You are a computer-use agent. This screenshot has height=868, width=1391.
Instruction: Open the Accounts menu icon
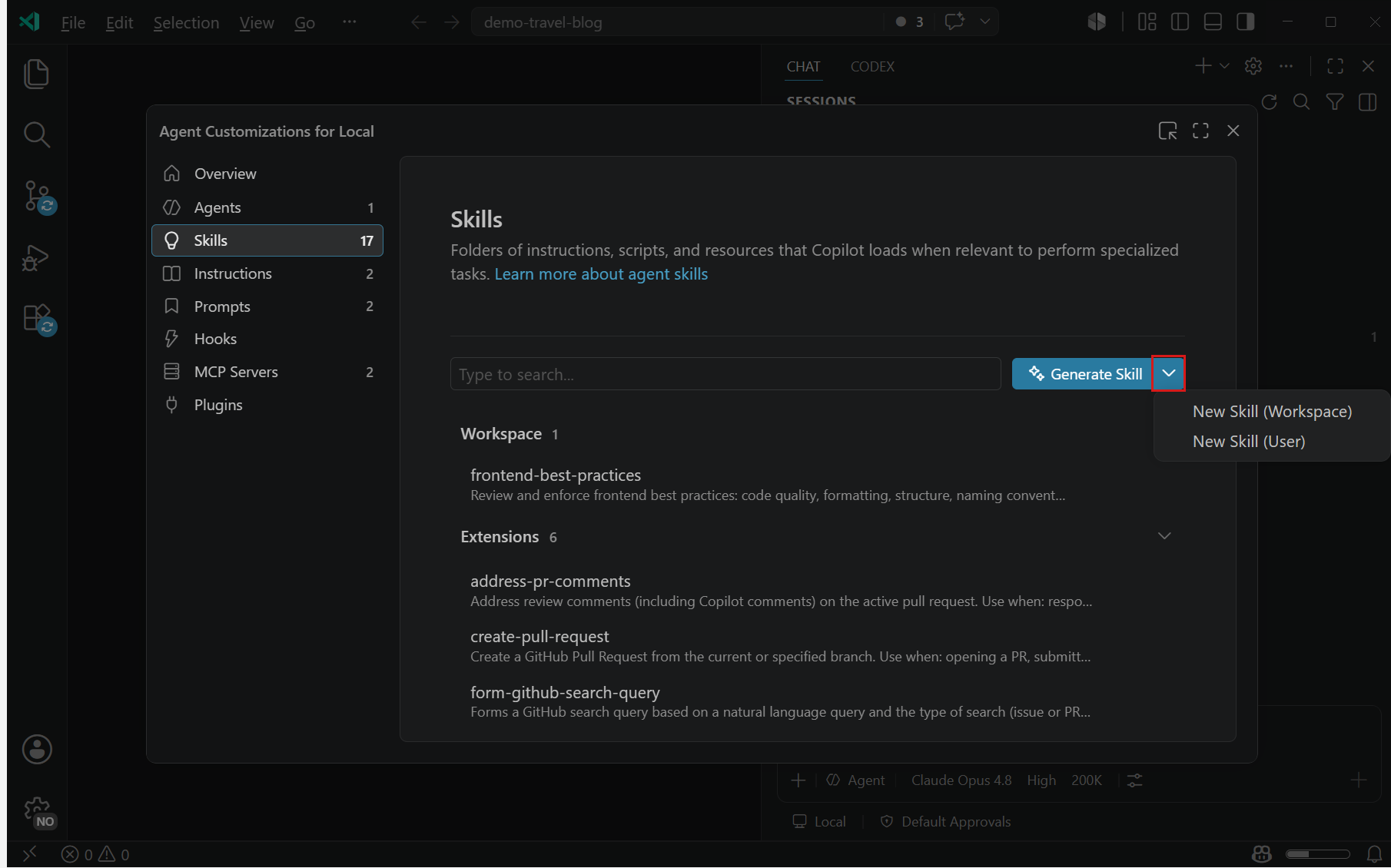pyautogui.click(x=36, y=749)
